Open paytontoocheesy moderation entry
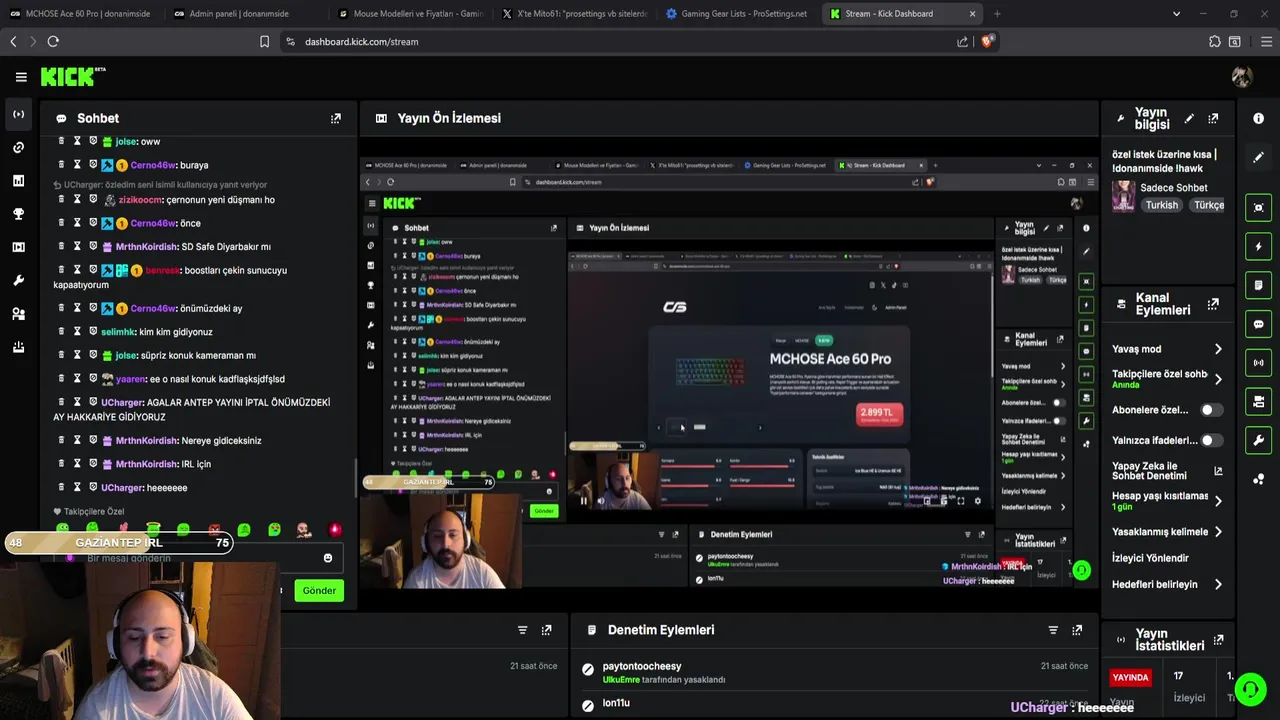 tap(642, 666)
